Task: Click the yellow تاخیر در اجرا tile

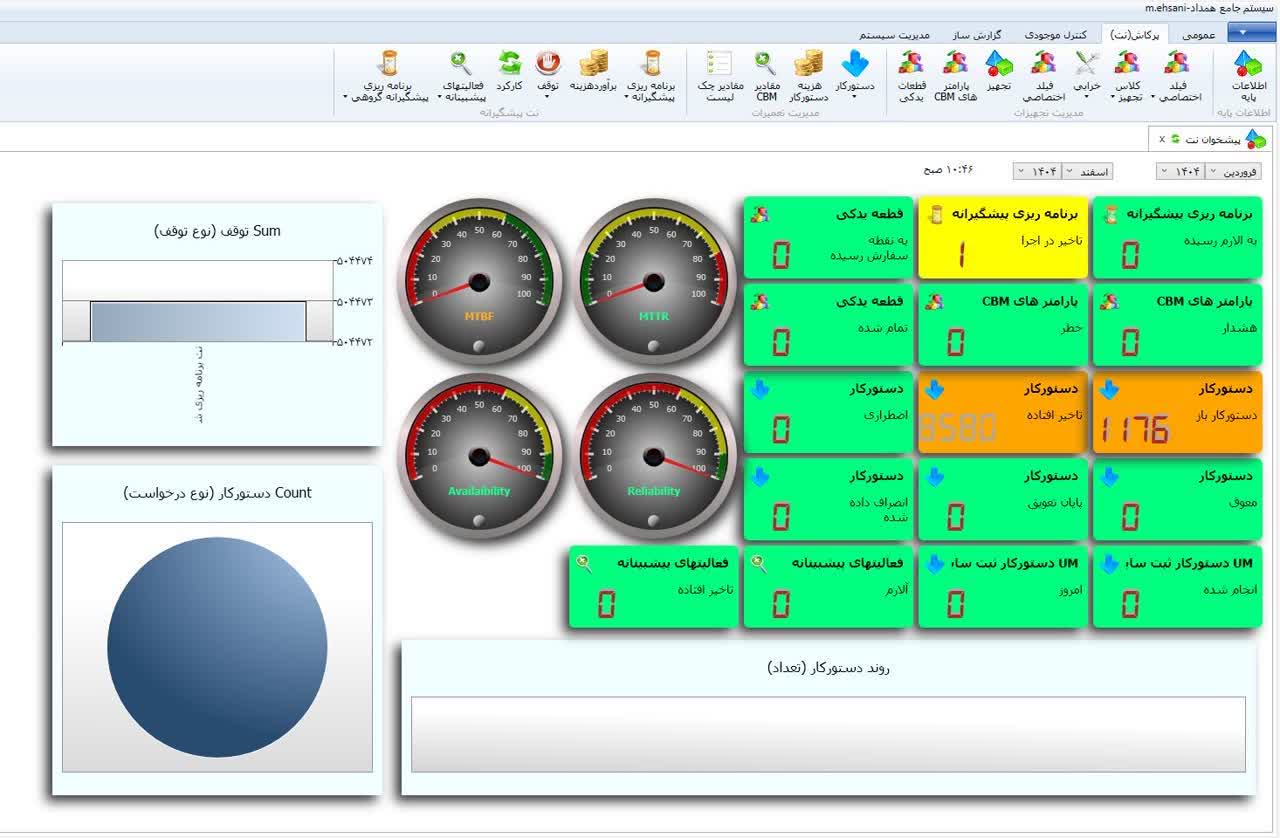Action: point(1002,237)
